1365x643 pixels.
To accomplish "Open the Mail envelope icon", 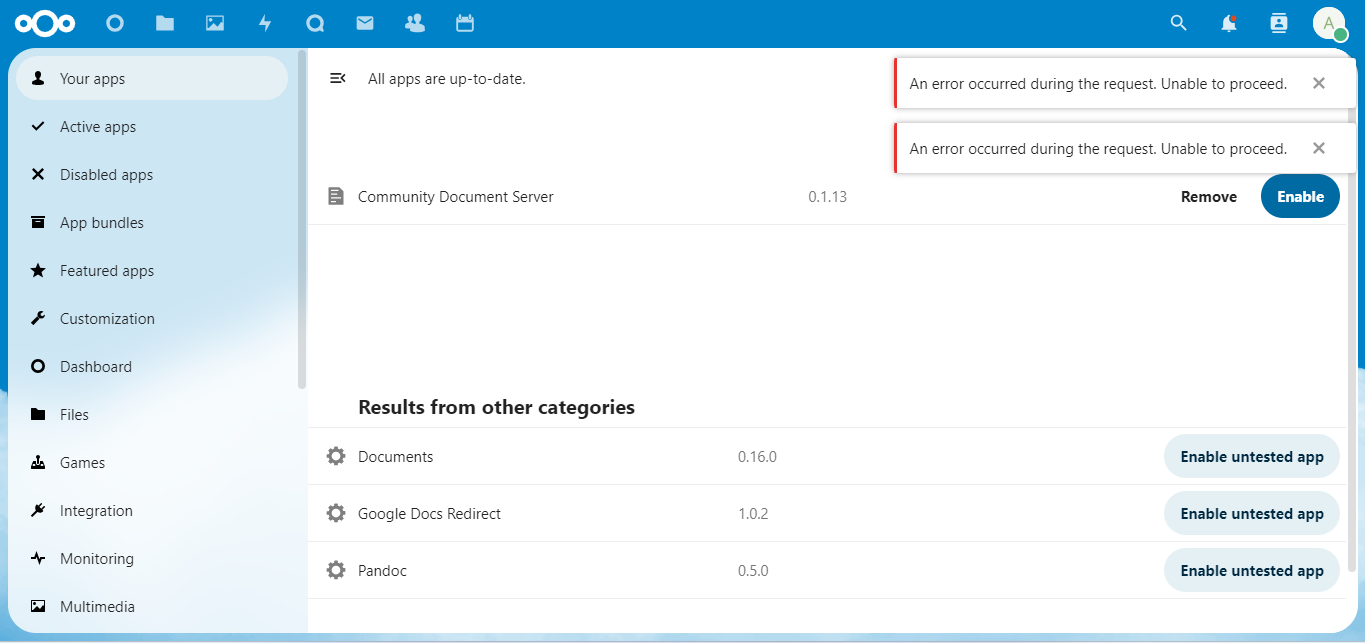I will tap(365, 23).
